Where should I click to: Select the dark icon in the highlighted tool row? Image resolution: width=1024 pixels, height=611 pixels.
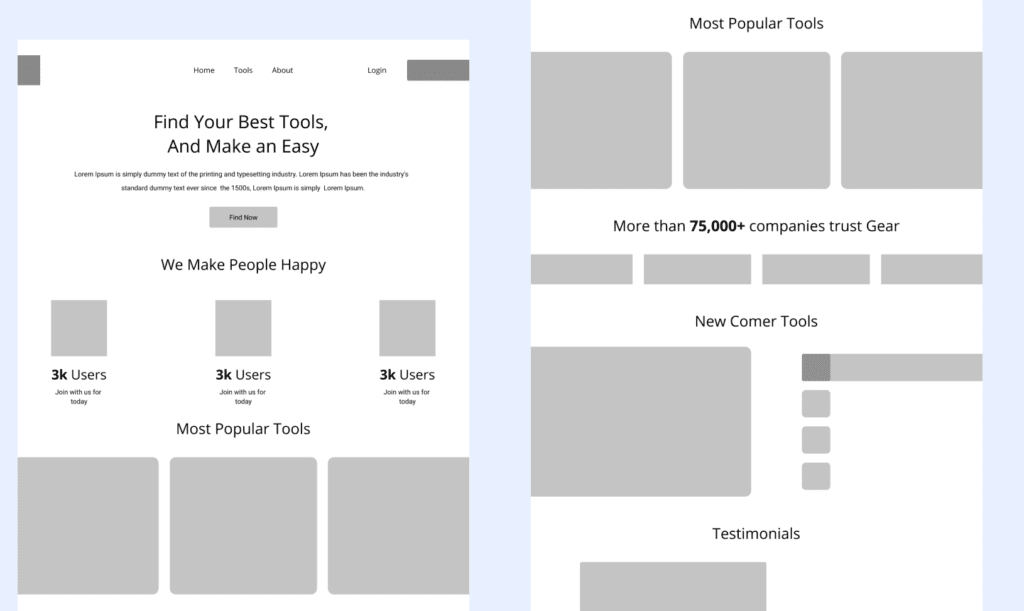pyautogui.click(x=816, y=368)
